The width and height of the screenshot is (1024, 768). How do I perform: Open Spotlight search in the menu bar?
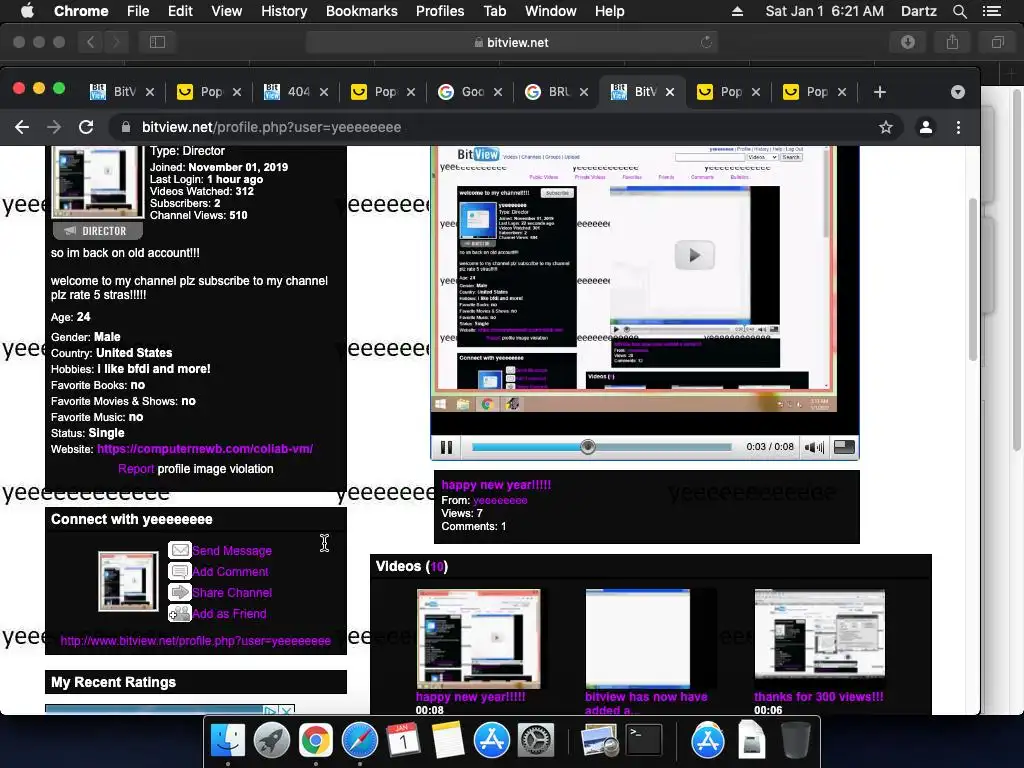pos(959,11)
